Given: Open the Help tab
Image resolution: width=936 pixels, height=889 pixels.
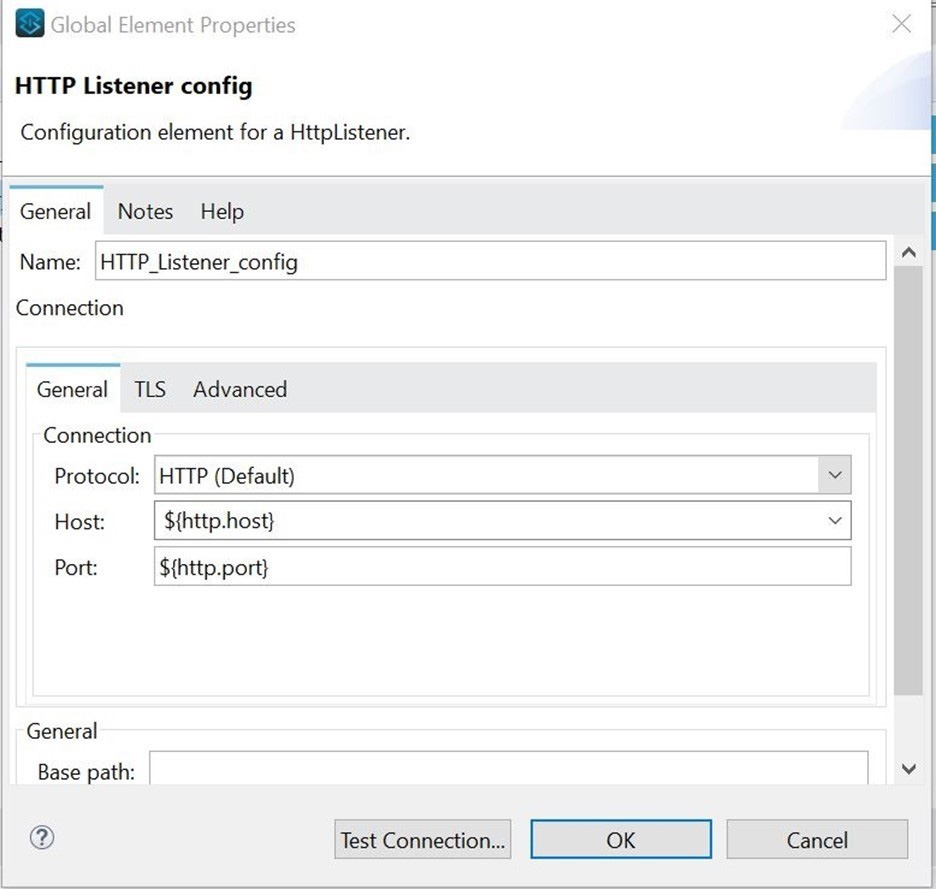Looking at the screenshot, I should [222, 211].
